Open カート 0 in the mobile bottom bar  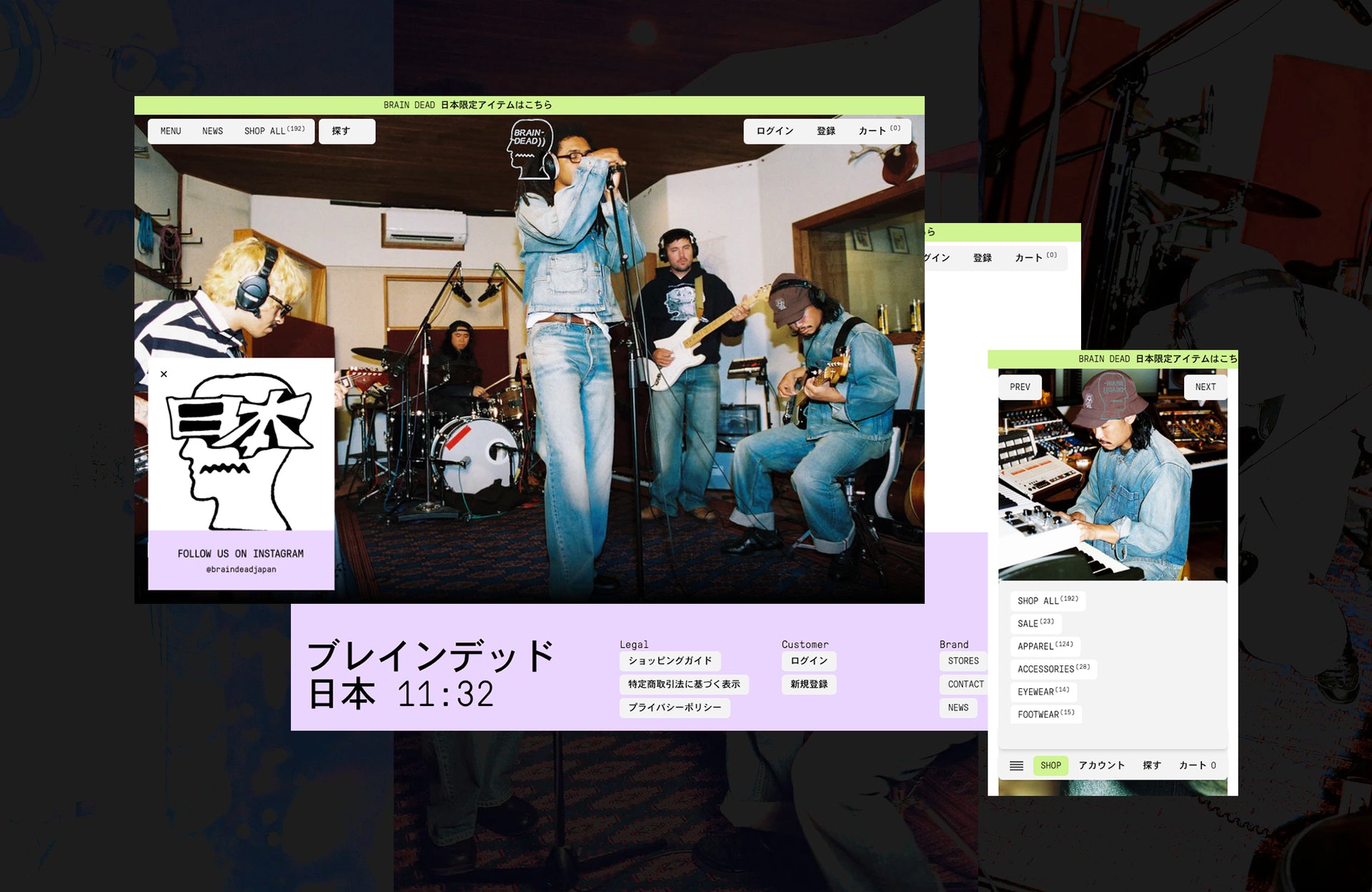(x=1197, y=765)
